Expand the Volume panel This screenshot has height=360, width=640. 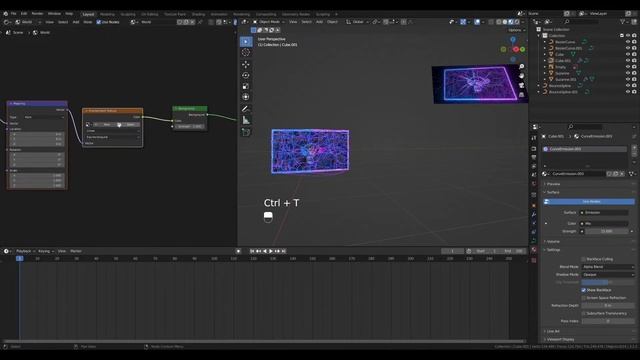(x=553, y=242)
